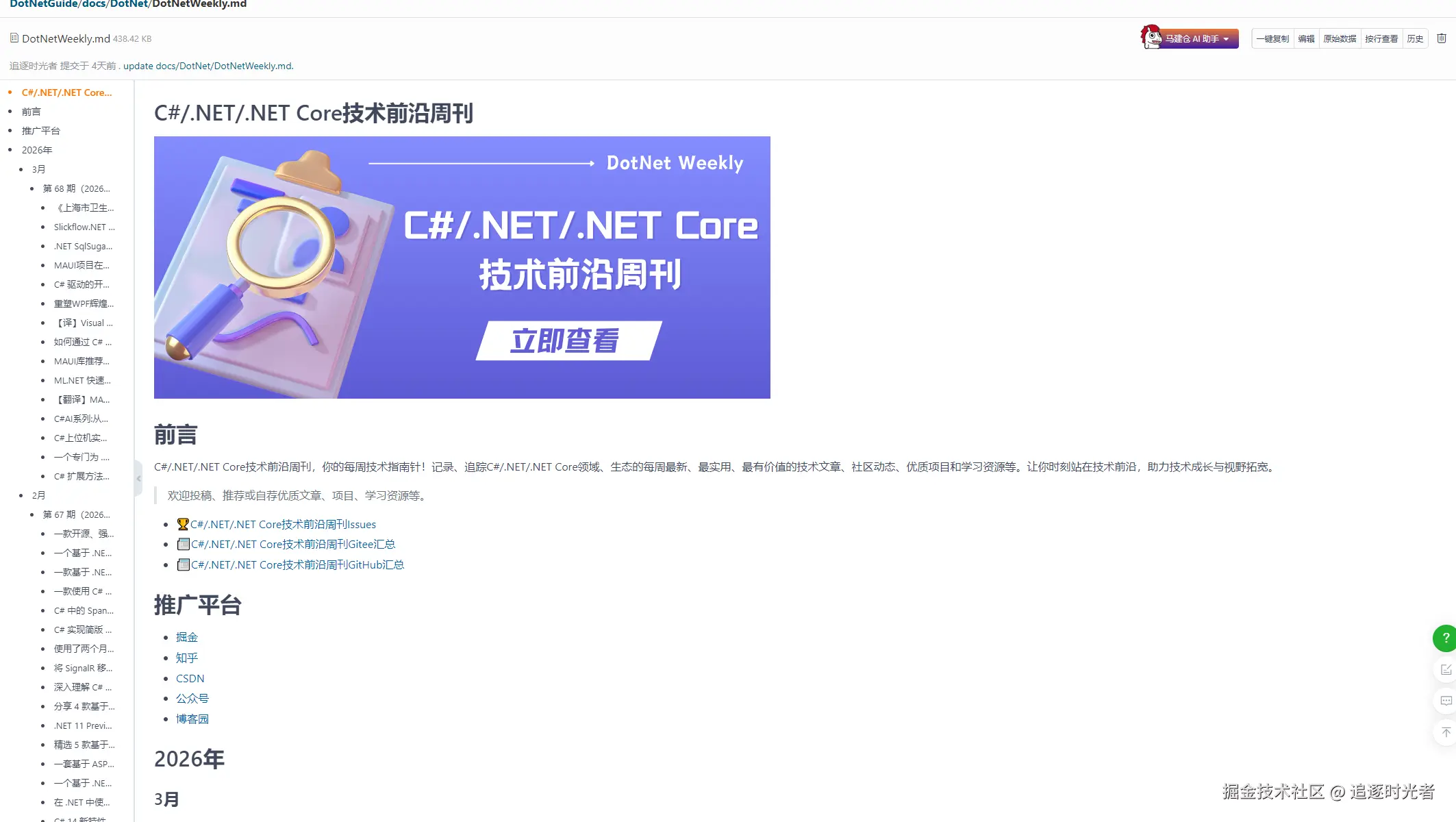Click the DotNet Weekly banner image
The height and width of the screenshot is (822, 1456).
pyautogui.click(x=462, y=267)
